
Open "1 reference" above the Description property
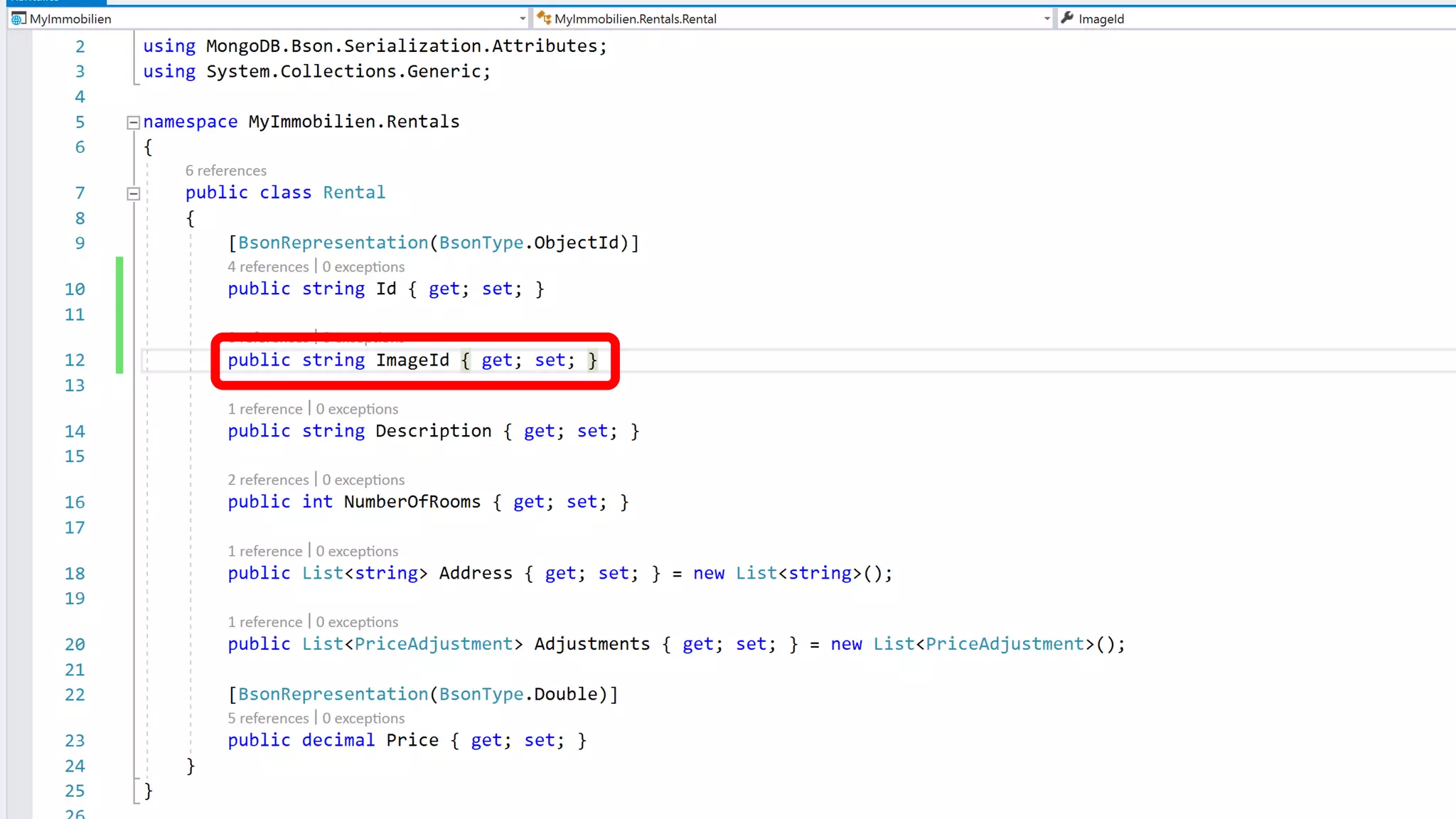point(264,409)
